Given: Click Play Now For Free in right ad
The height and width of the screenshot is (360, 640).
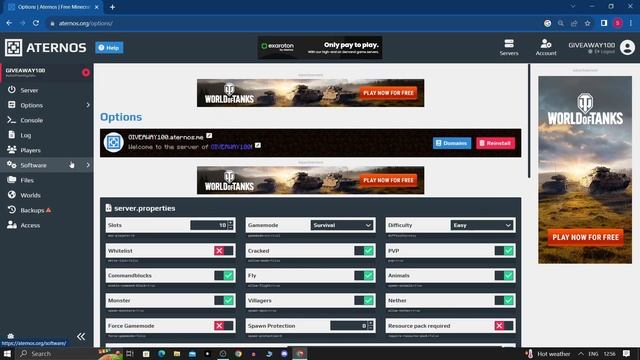Looking at the screenshot, I should pyautogui.click(x=585, y=237).
